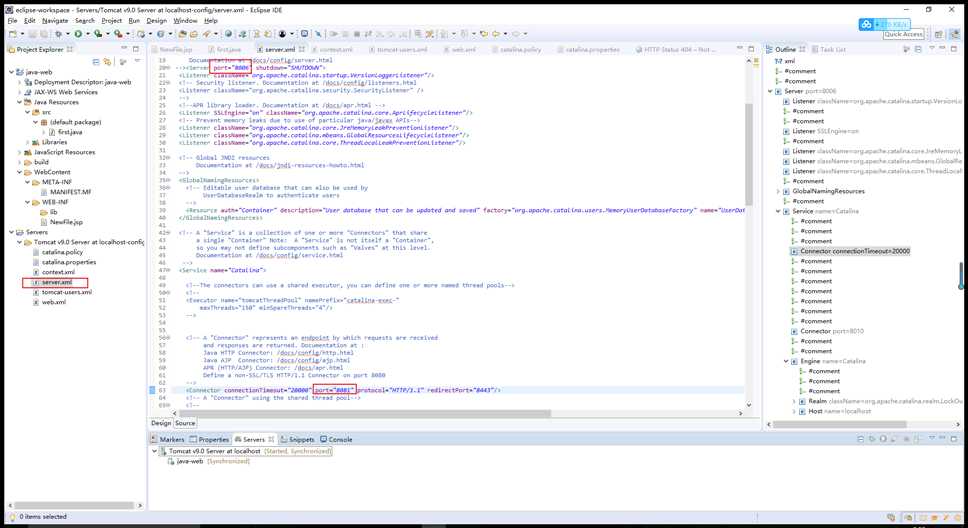Click the green Run toolbar icon
The width and height of the screenshot is (968, 528).
tap(78, 34)
